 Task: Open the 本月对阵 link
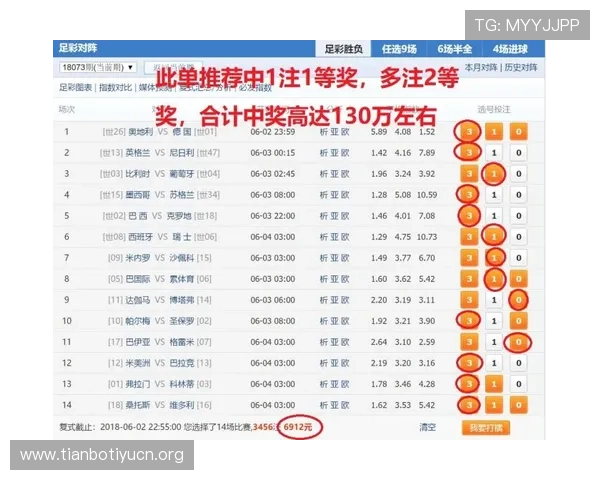click(x=481, y=67)
